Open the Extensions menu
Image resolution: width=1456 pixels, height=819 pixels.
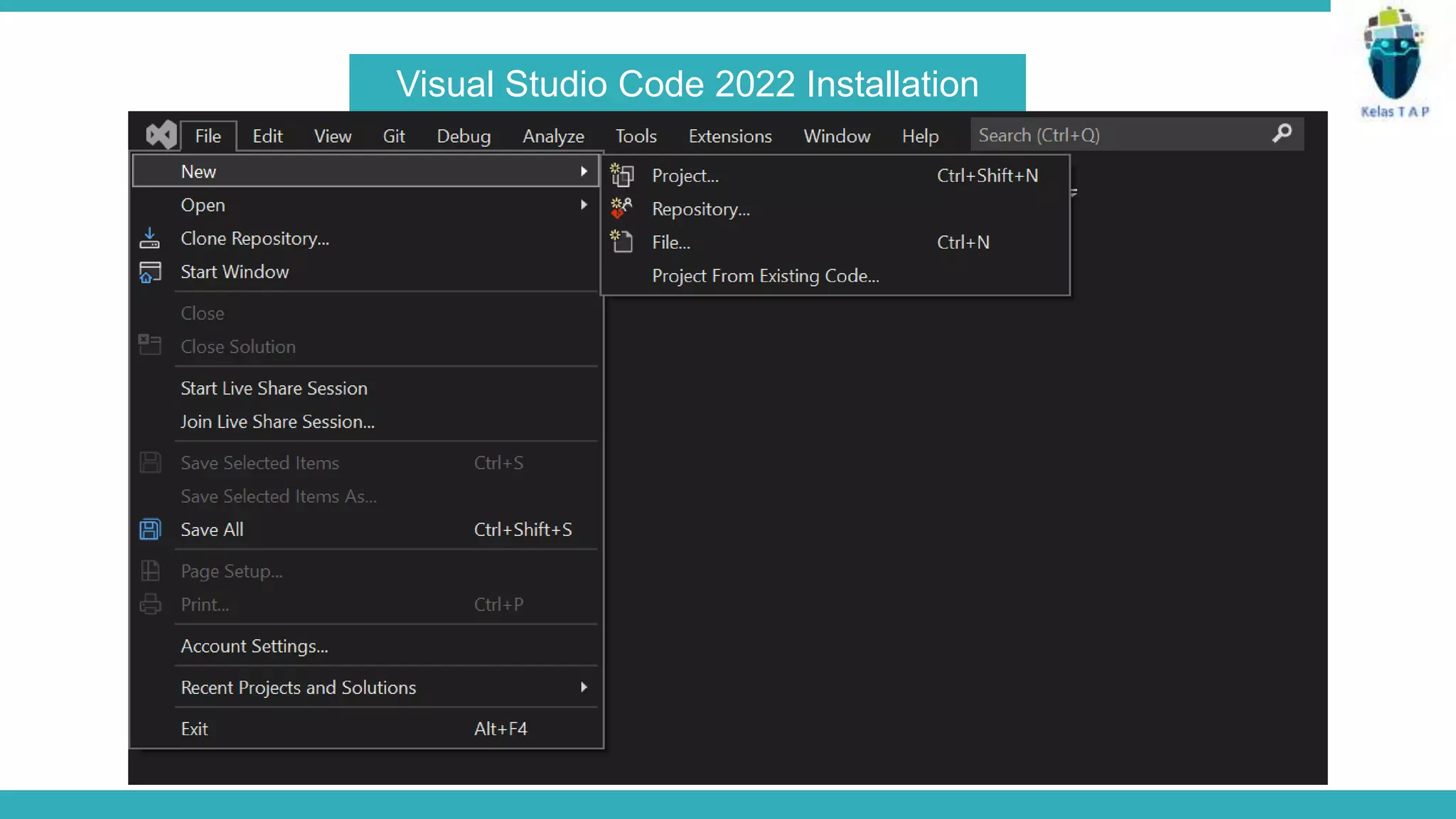pyautogui.click(x=729, y=136)
